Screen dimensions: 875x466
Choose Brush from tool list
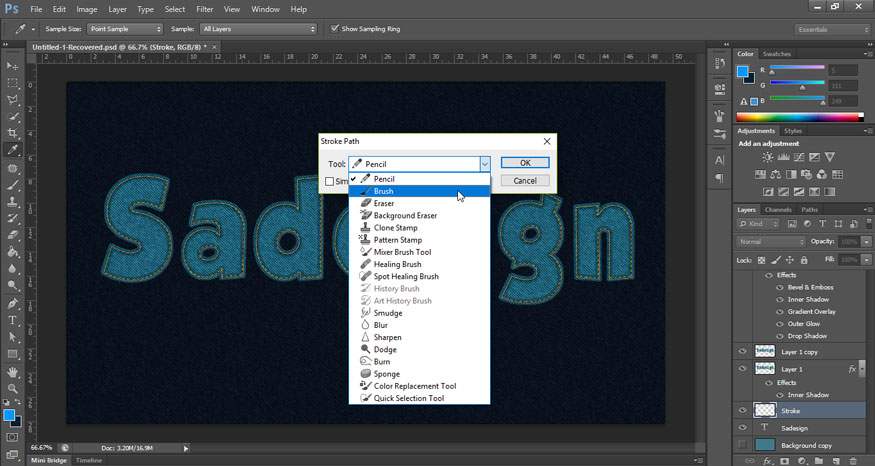(420, 191)
